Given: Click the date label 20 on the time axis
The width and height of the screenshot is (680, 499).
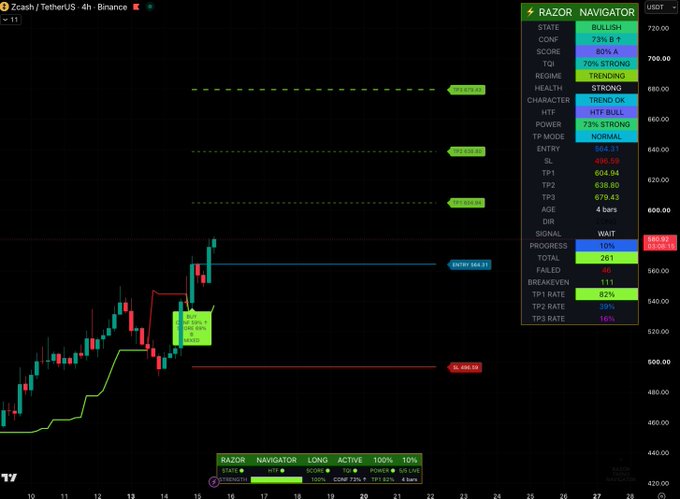Looking at the screenshot, I should click(x=364, y=496).
